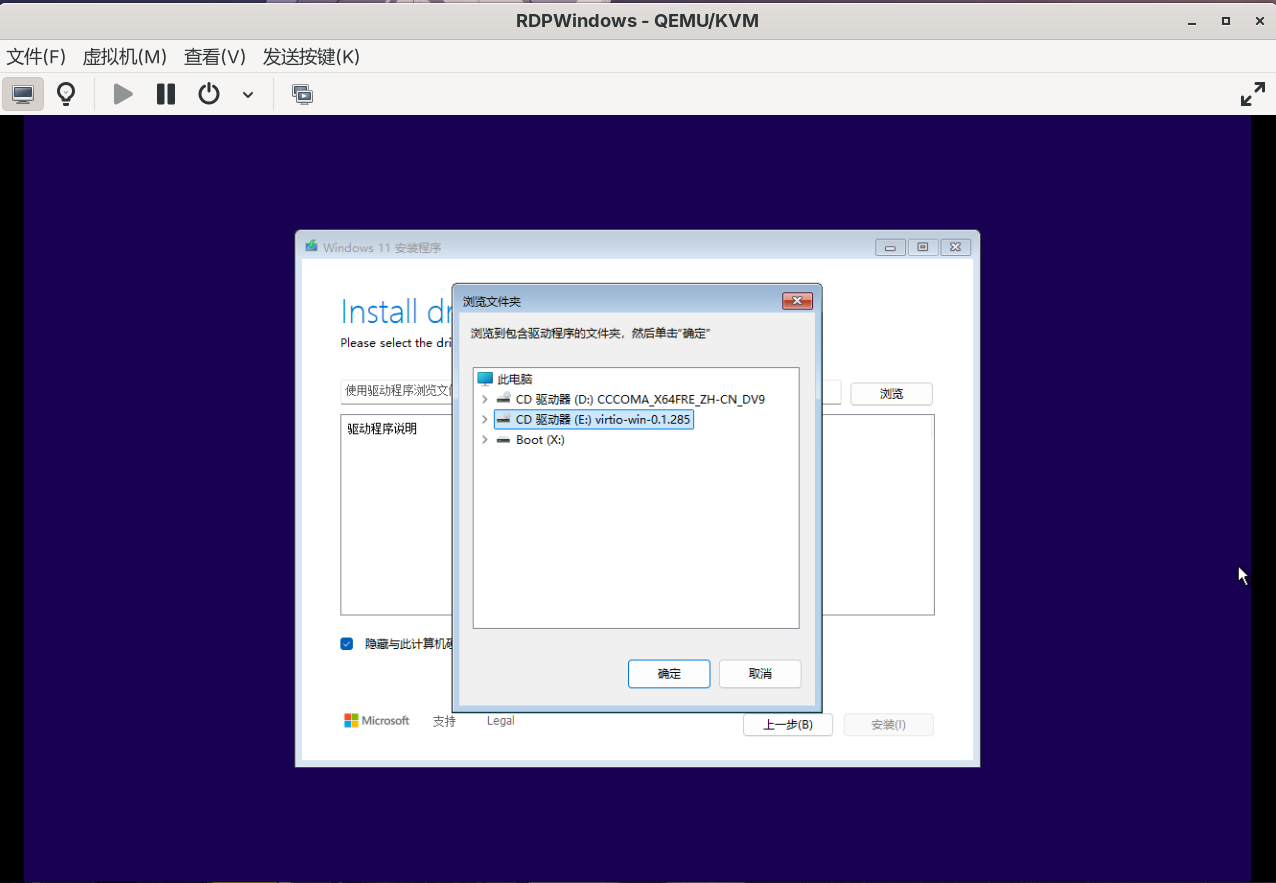The height and width of the screenshot is (883, 1276).
Task: Expand the Boot (X:) tree node
Action: pos(485,440)
